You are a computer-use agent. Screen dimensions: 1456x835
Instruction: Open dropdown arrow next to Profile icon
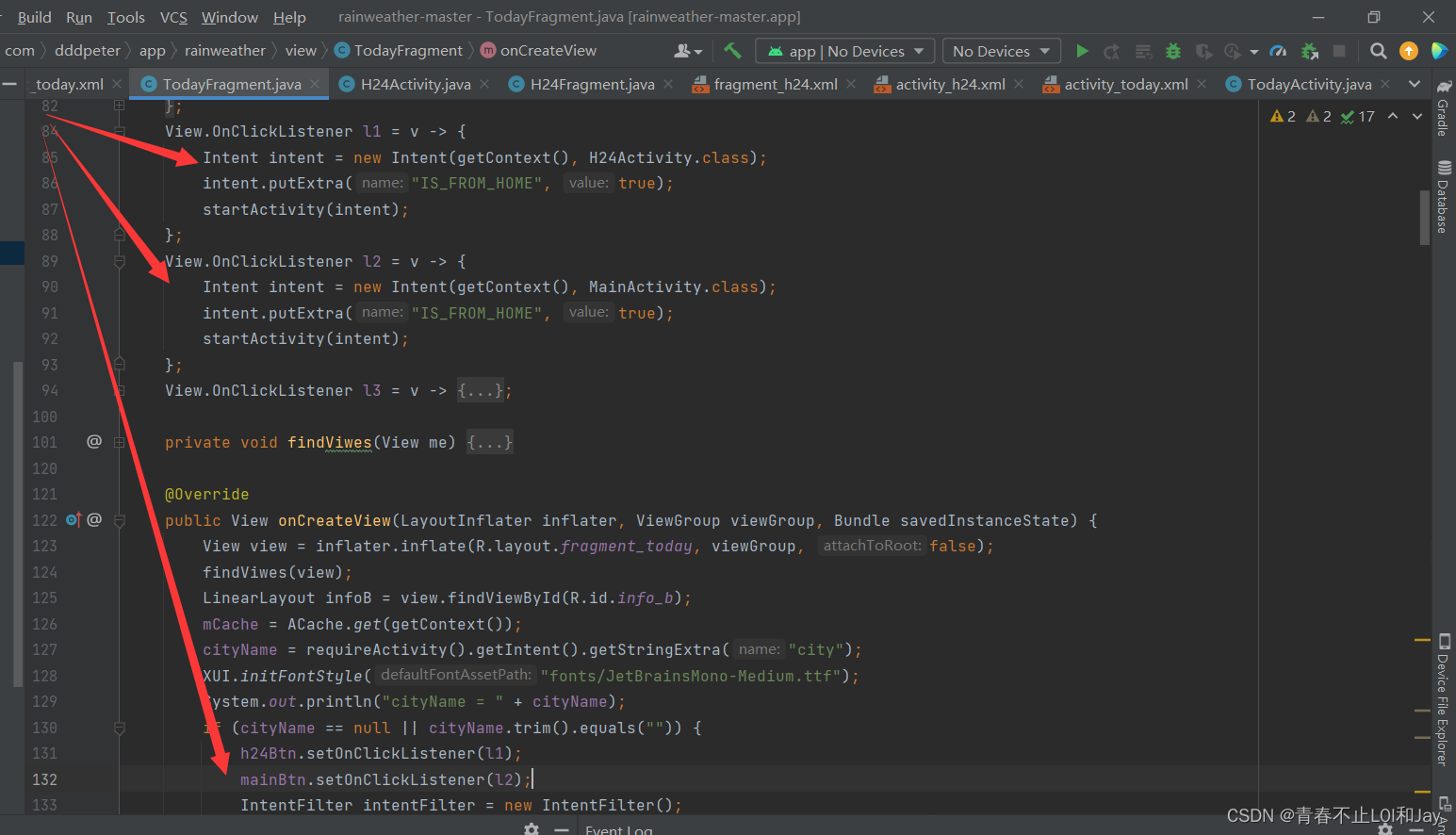(x=1253, y=52)
